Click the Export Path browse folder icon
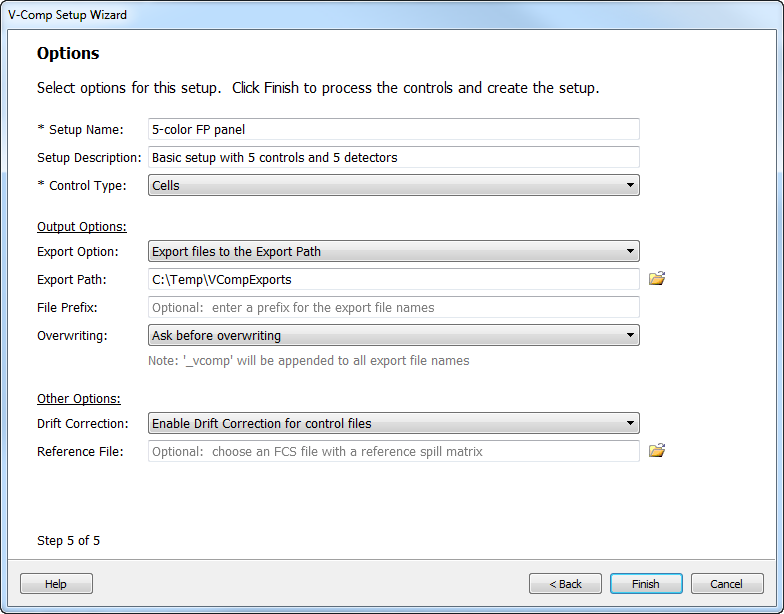 pos(657,279)
